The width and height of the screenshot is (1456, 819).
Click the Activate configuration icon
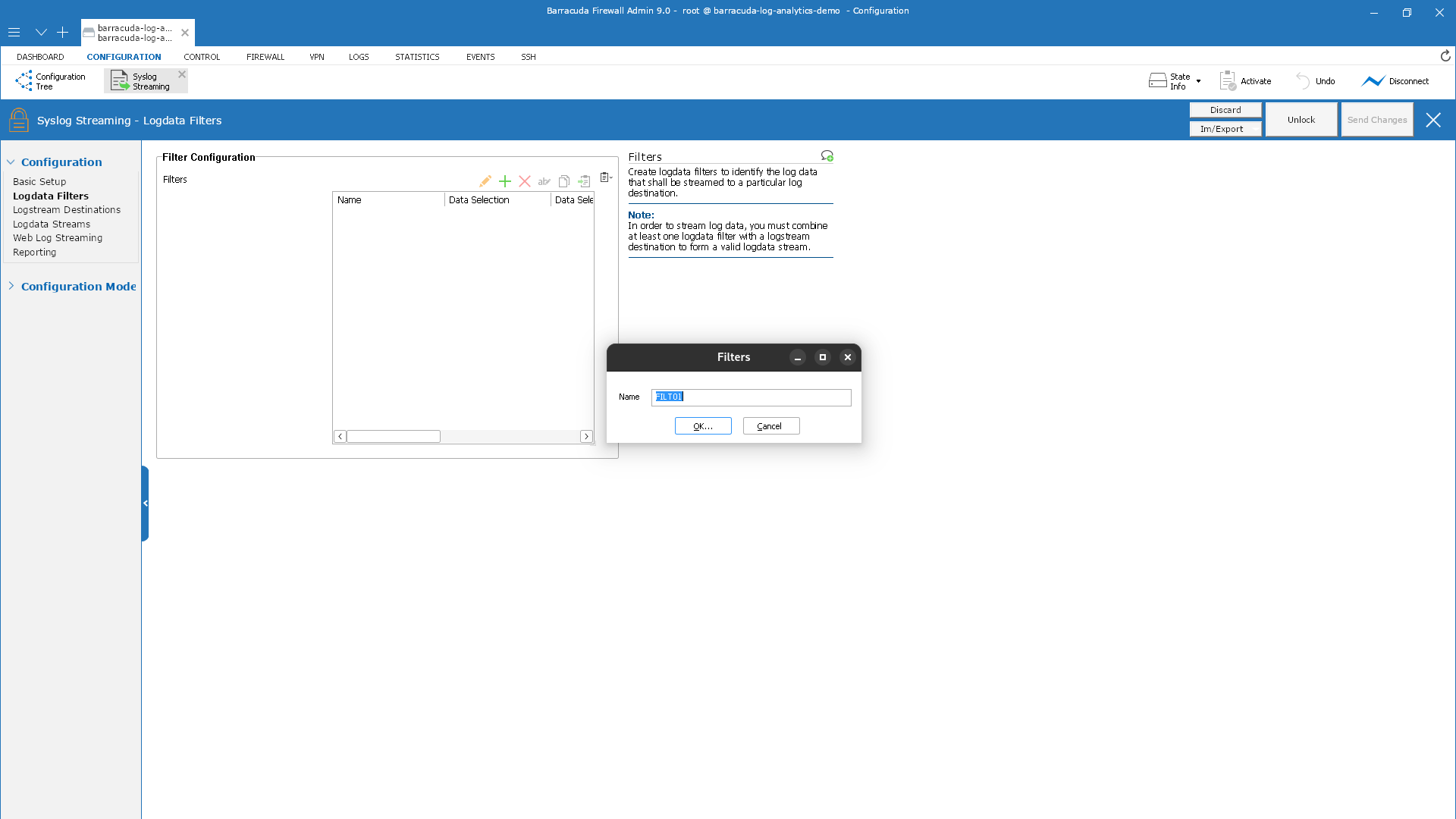click(1228, 81)
